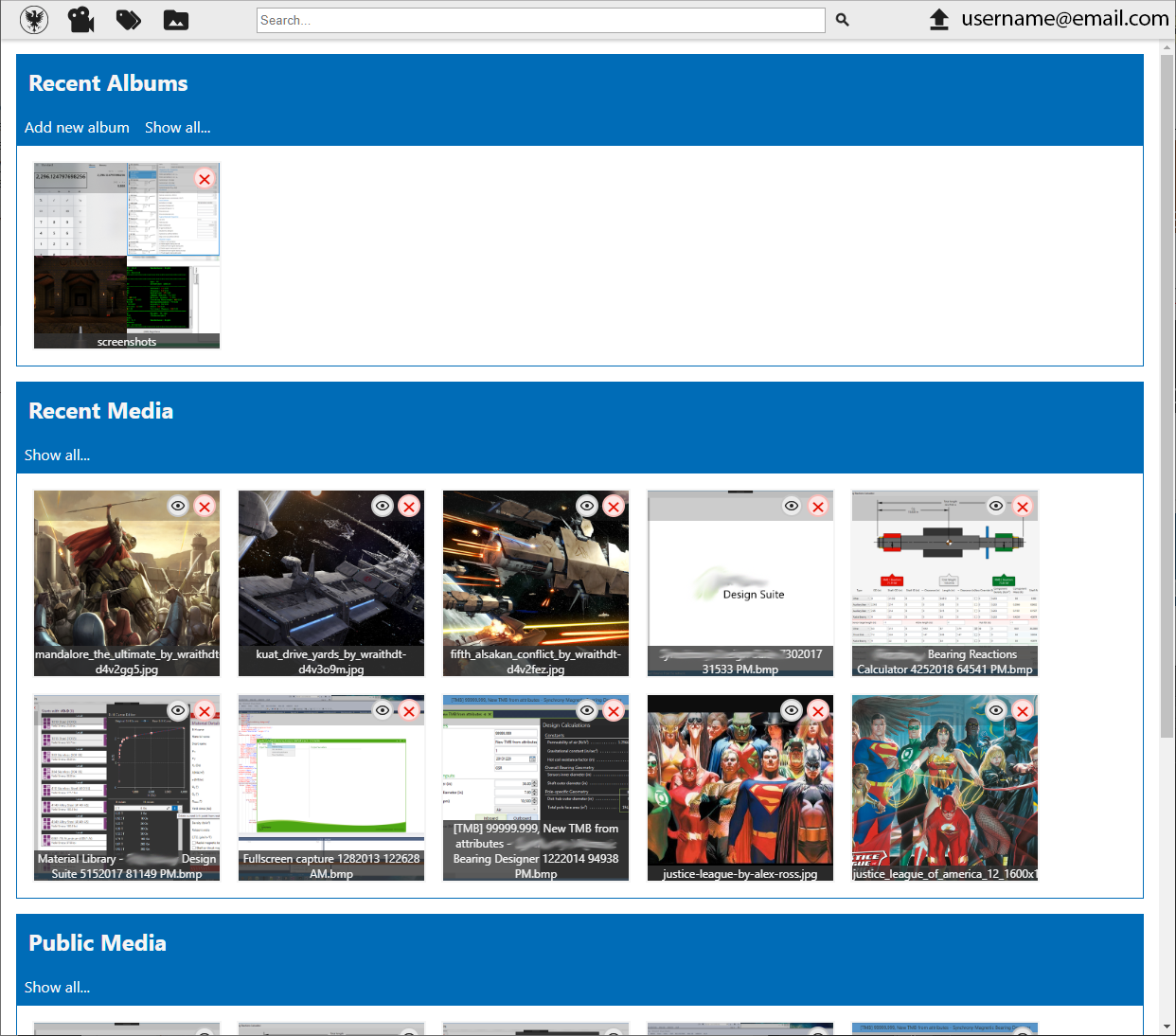Toggle visibility of Material Library image
This screenshot has width=1176, height=1036.
pos(178,710)
